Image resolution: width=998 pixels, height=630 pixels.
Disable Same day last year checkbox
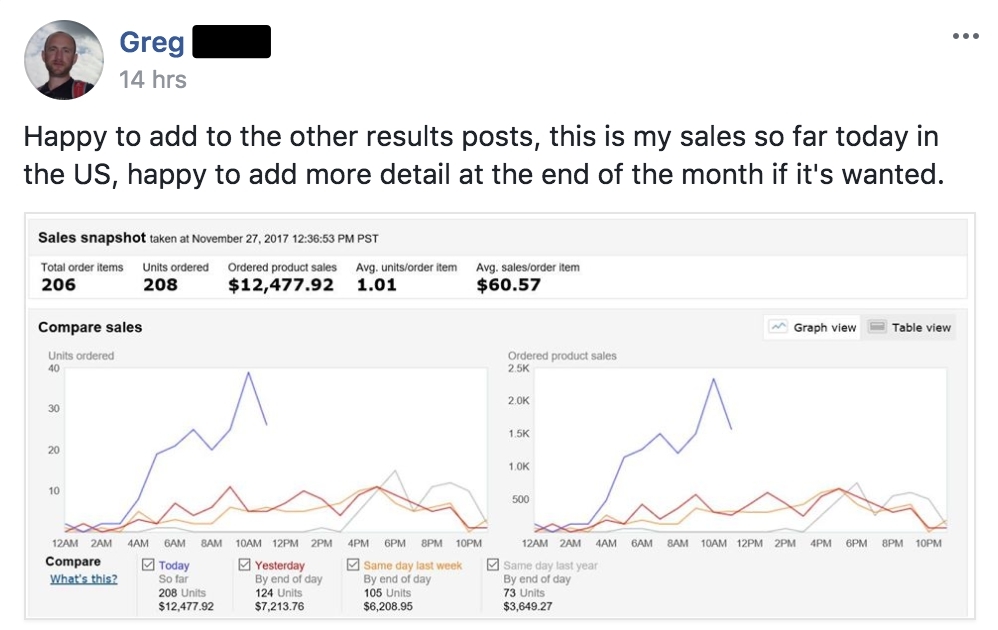[492, 565]
